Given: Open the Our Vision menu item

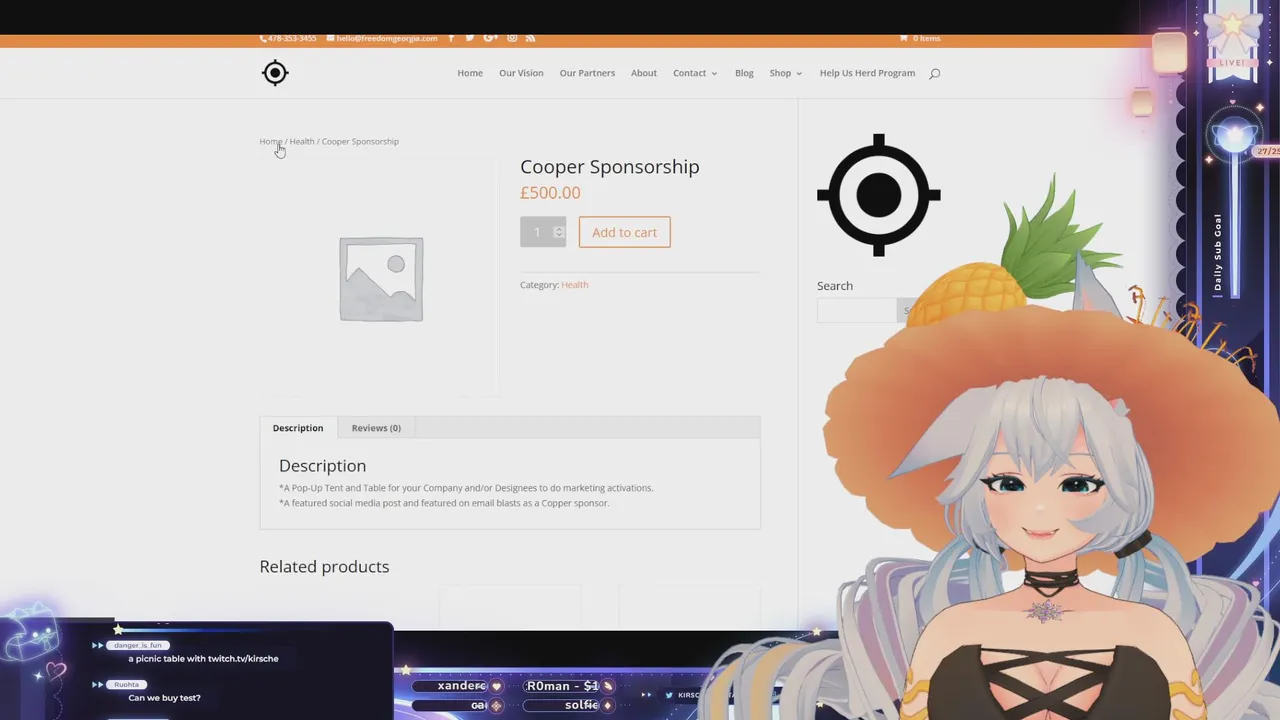Looking at the screenshot, I should point(521,73).
